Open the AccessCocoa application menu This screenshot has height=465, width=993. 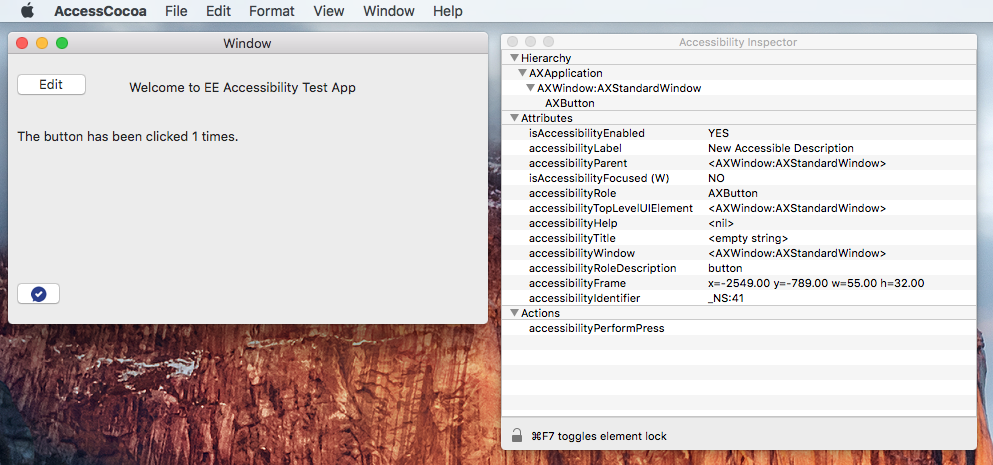point(100,11)
